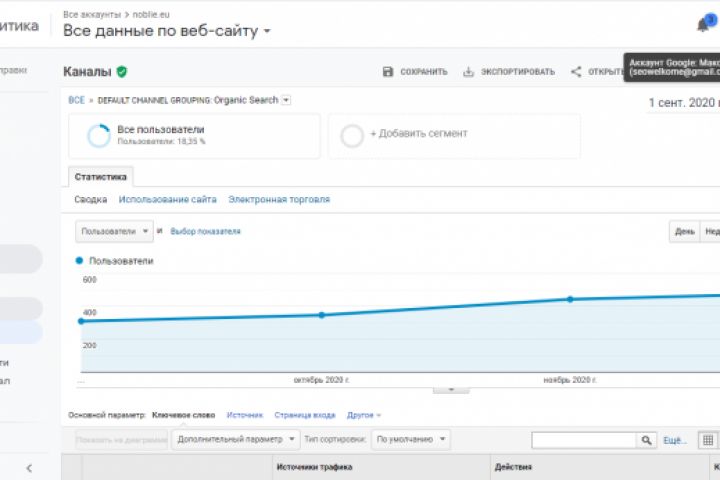
Task: Click the grayed 'Показать на диаграмме' button
Action: tap(122, 440)
